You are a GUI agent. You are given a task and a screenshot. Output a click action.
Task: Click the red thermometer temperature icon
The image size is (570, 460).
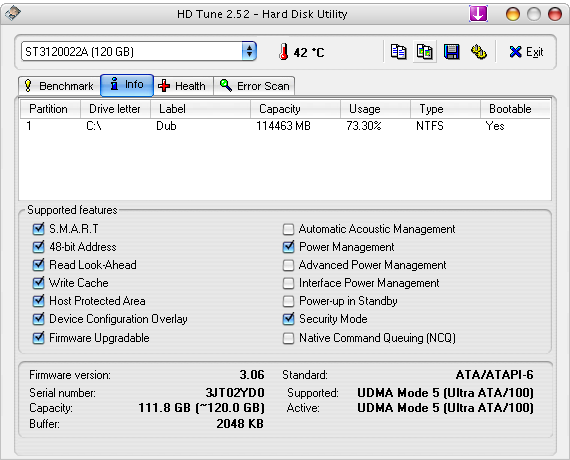tap(284, 52)
